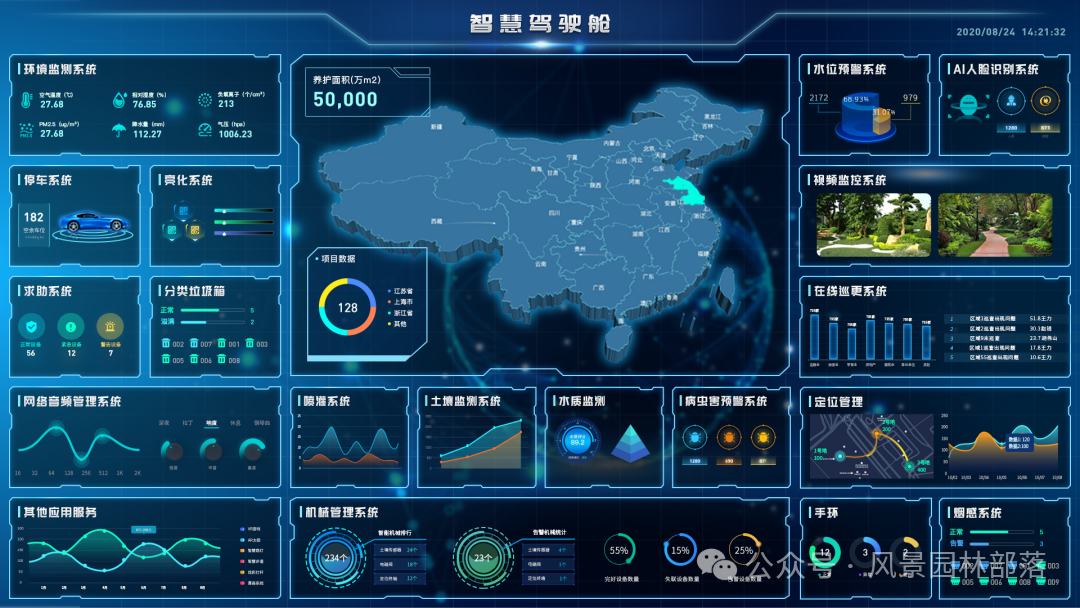
Task: Click the rainfall umbrella icon
Action: tap(119, 129)
